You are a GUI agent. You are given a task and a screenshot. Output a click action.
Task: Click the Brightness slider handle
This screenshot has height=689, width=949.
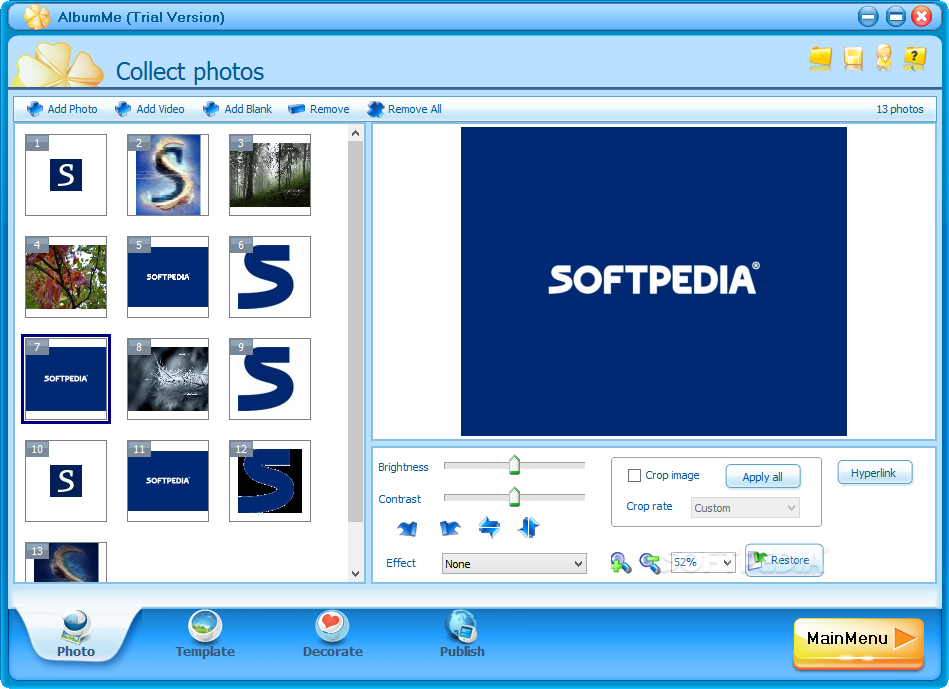click(514, 464)
